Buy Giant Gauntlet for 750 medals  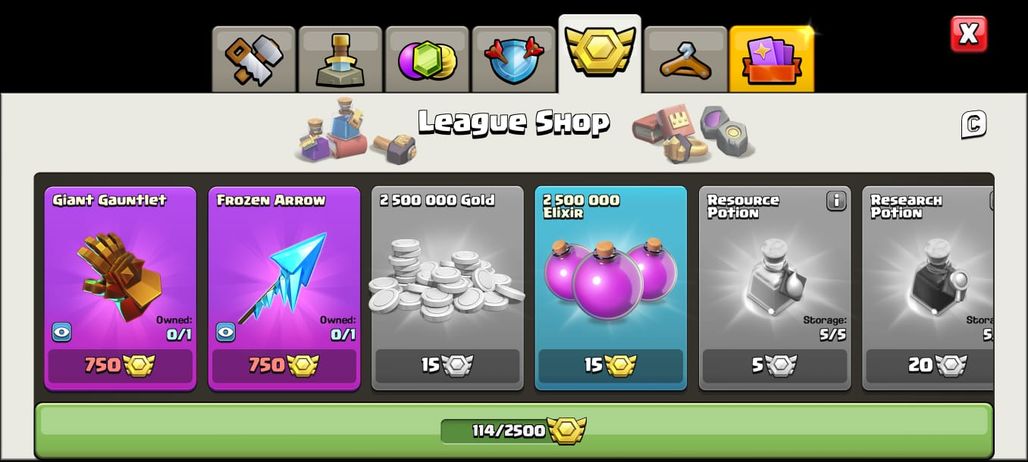click(x=120, y=366)
